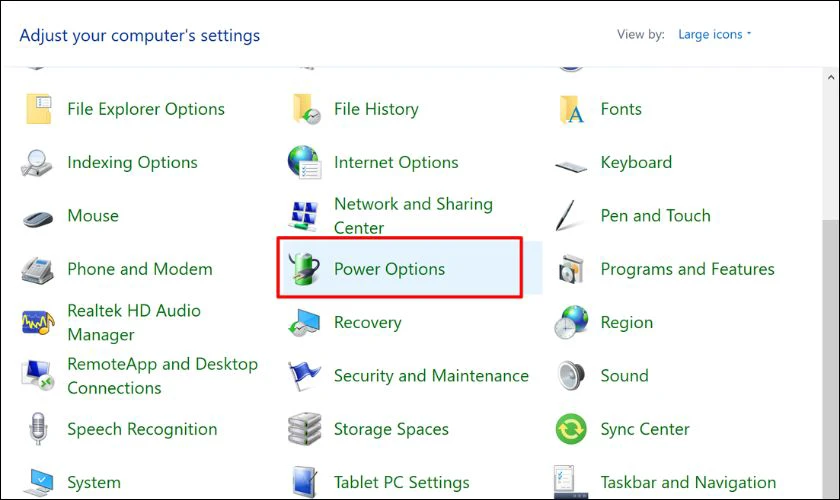Click the Keyboard text link
The image size is (840, 500).
coord(636,163)
